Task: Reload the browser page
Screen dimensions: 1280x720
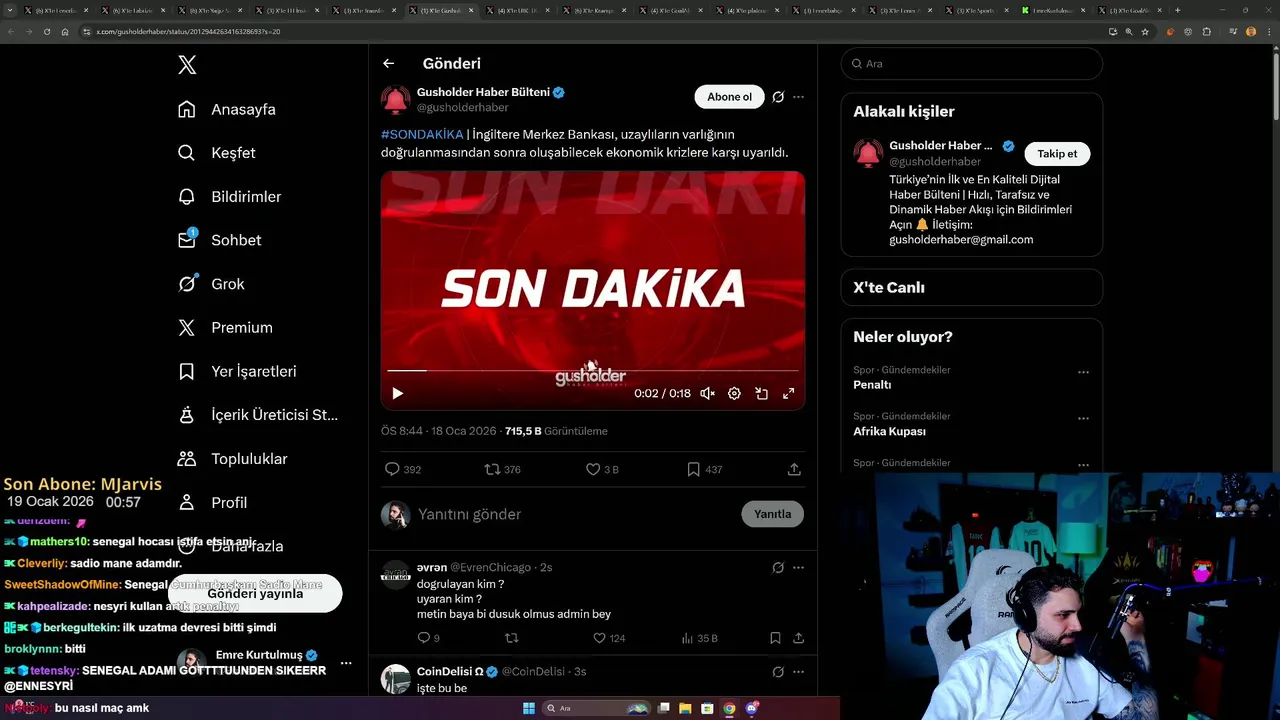Action: point(46,31)
